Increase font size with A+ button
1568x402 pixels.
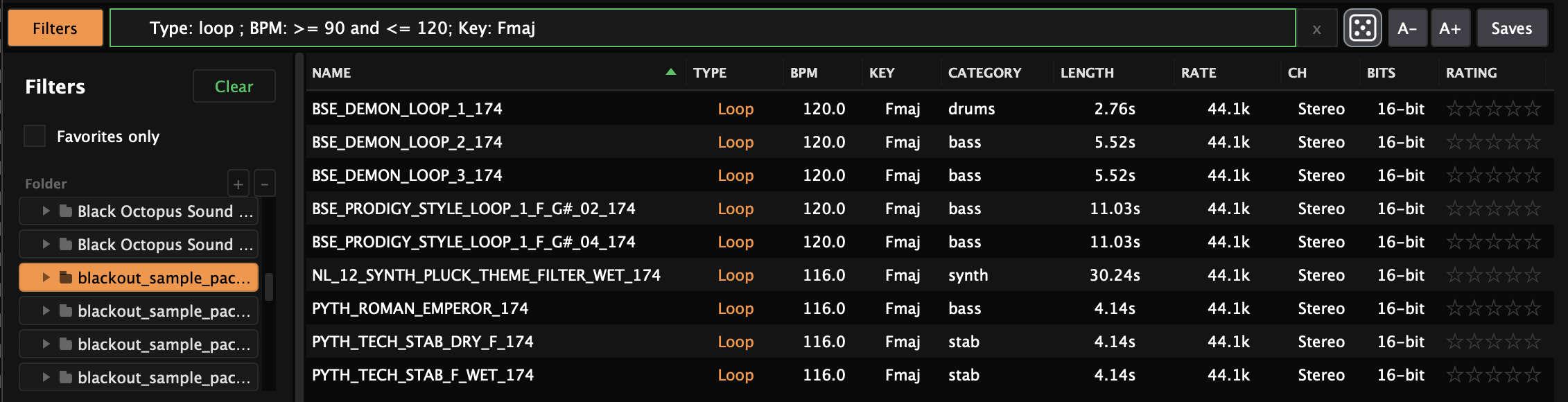pyautogui.click(x=1450, y=28)
